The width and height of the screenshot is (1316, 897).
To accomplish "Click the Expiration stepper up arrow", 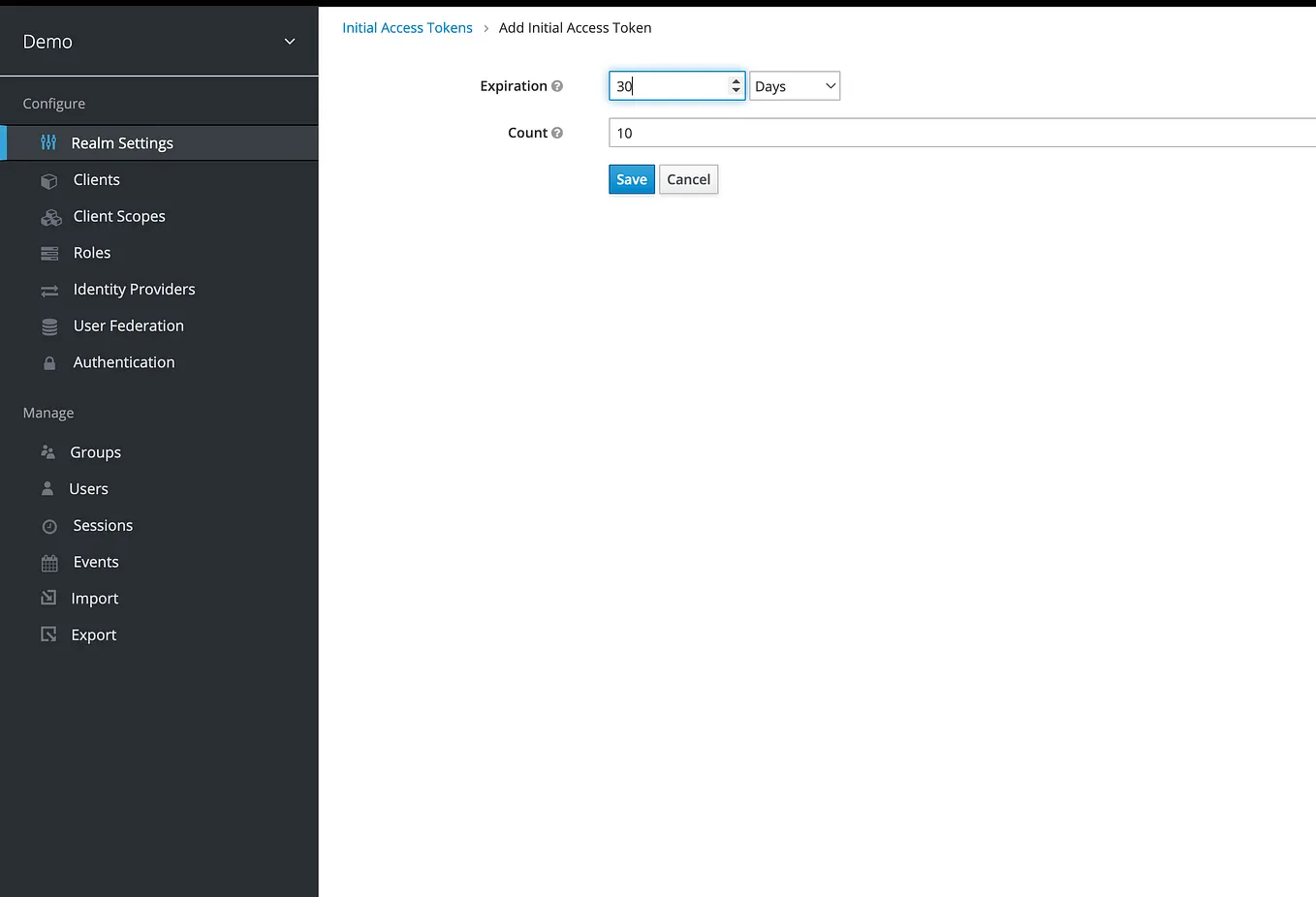I will [x=736, y=80].
